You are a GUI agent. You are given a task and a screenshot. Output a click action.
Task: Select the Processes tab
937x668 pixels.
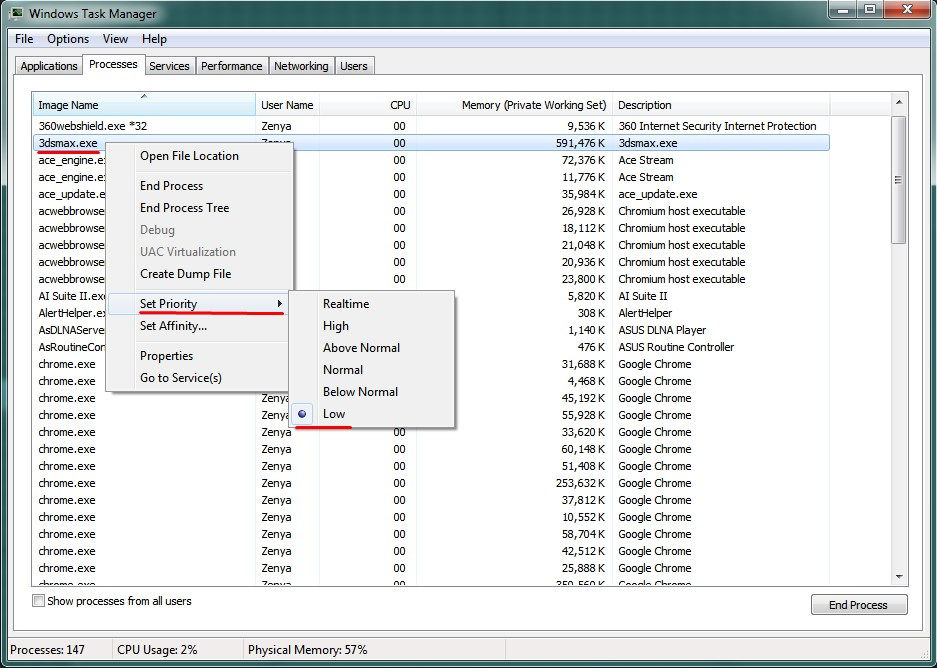pyautogui.click(x=113, y=64)
